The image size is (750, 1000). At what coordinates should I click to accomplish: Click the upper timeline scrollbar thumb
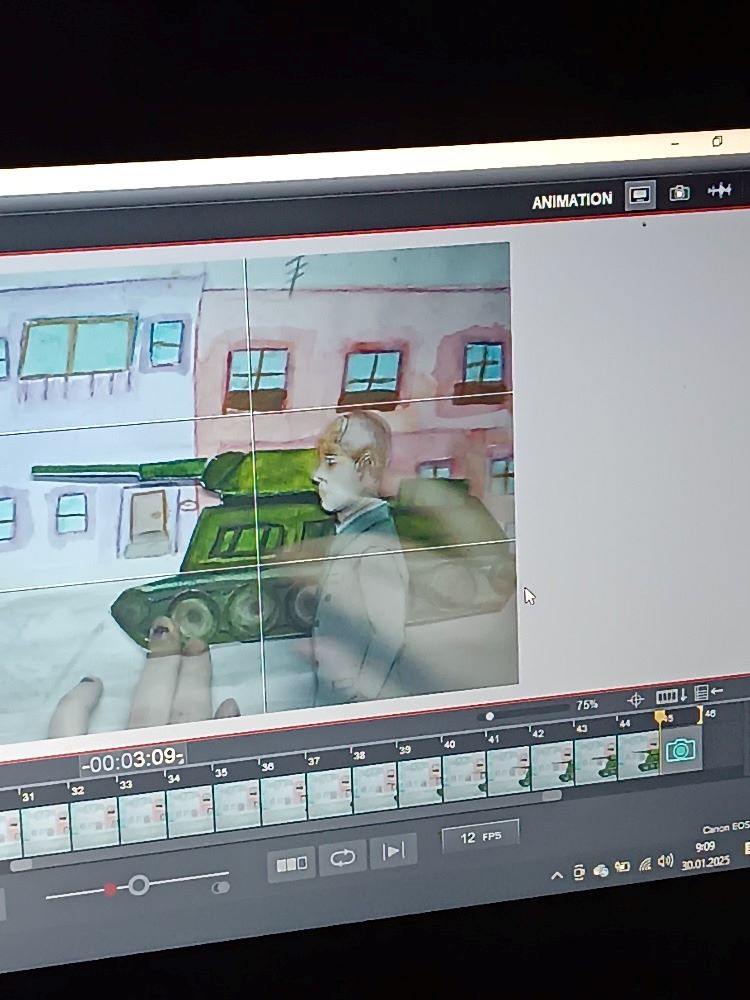tap(552, 795)
